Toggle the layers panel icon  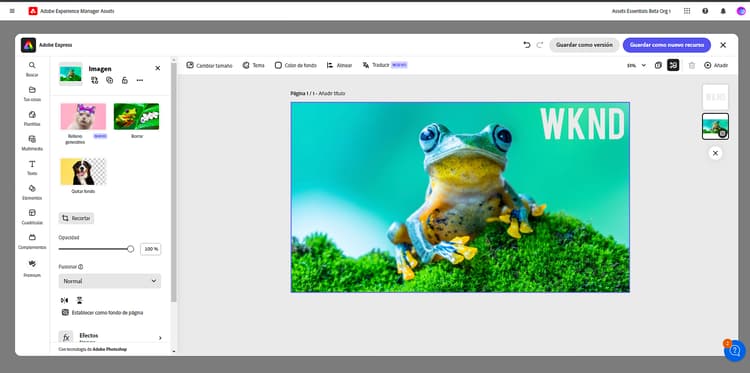click(x=673, y=65)
